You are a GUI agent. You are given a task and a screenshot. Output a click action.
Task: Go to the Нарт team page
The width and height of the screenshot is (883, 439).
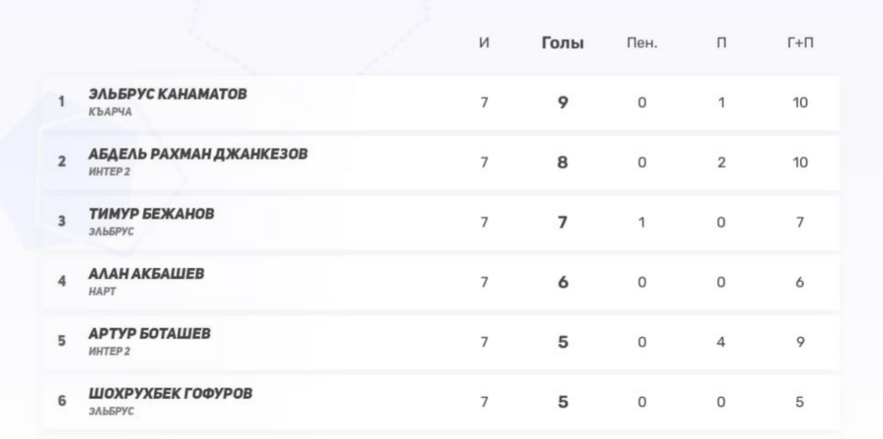pos(103,291)
